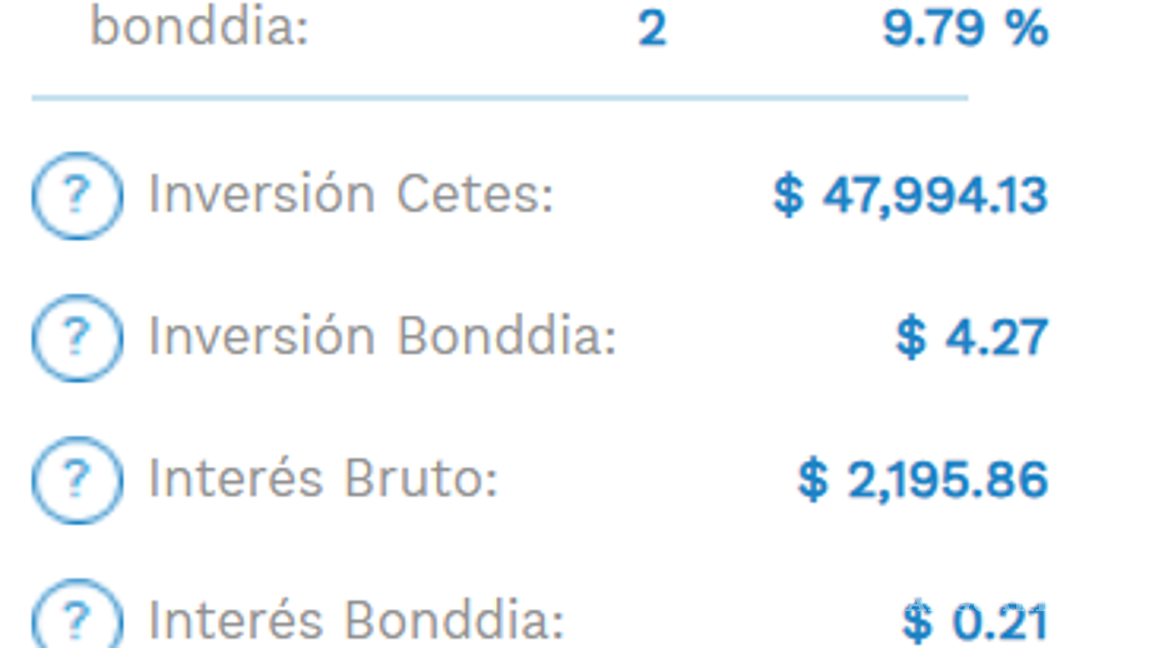Click the horizontal divider line
The width and height of the screenshot is (1152, 648).
[500, 97]
